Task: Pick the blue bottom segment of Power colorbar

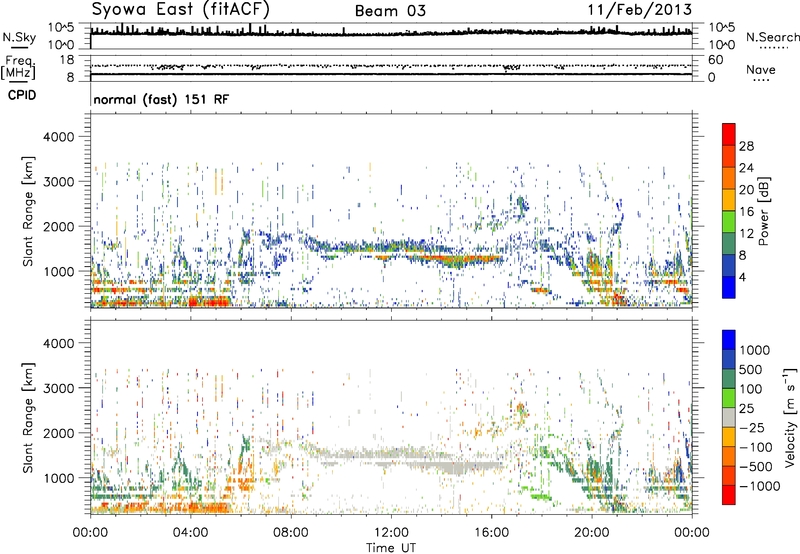Action: [x=729, y=288]
